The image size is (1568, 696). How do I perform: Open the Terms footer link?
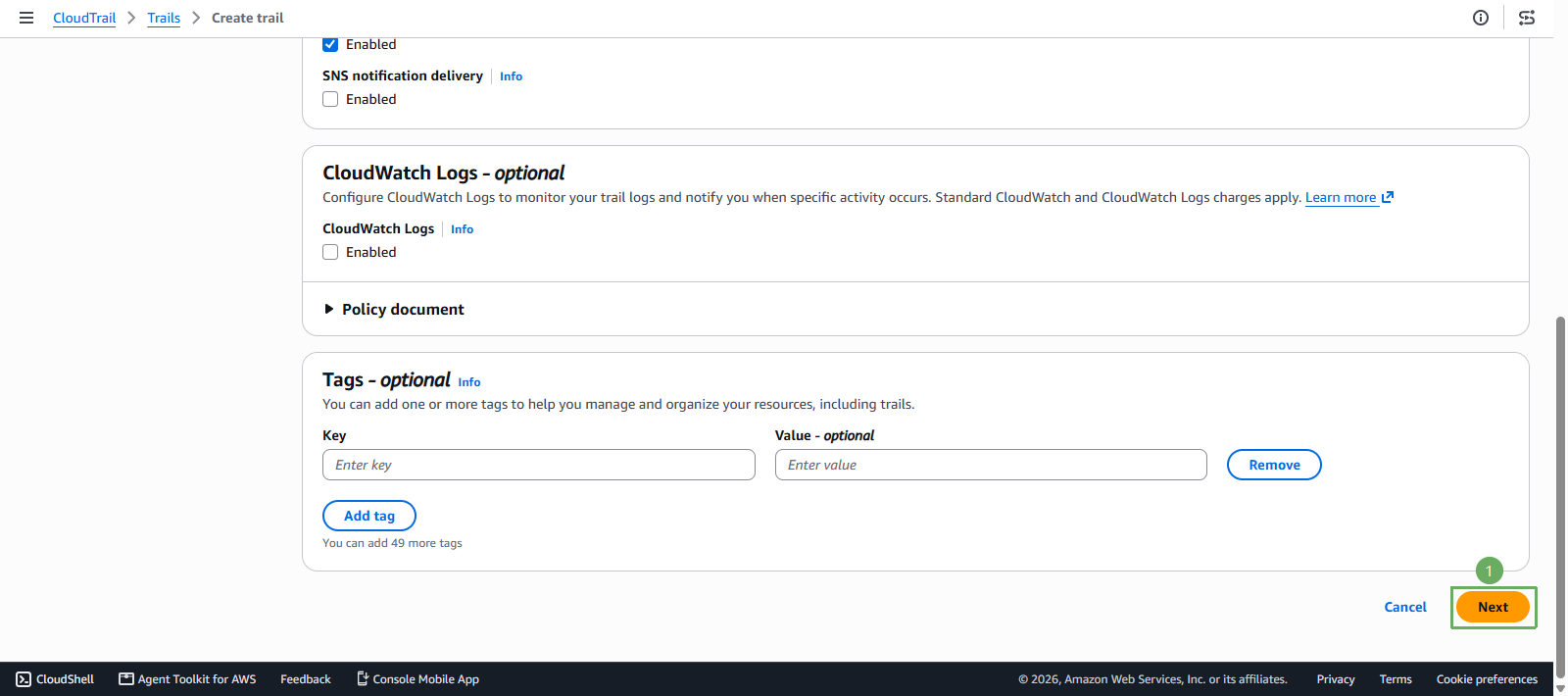1396,678
